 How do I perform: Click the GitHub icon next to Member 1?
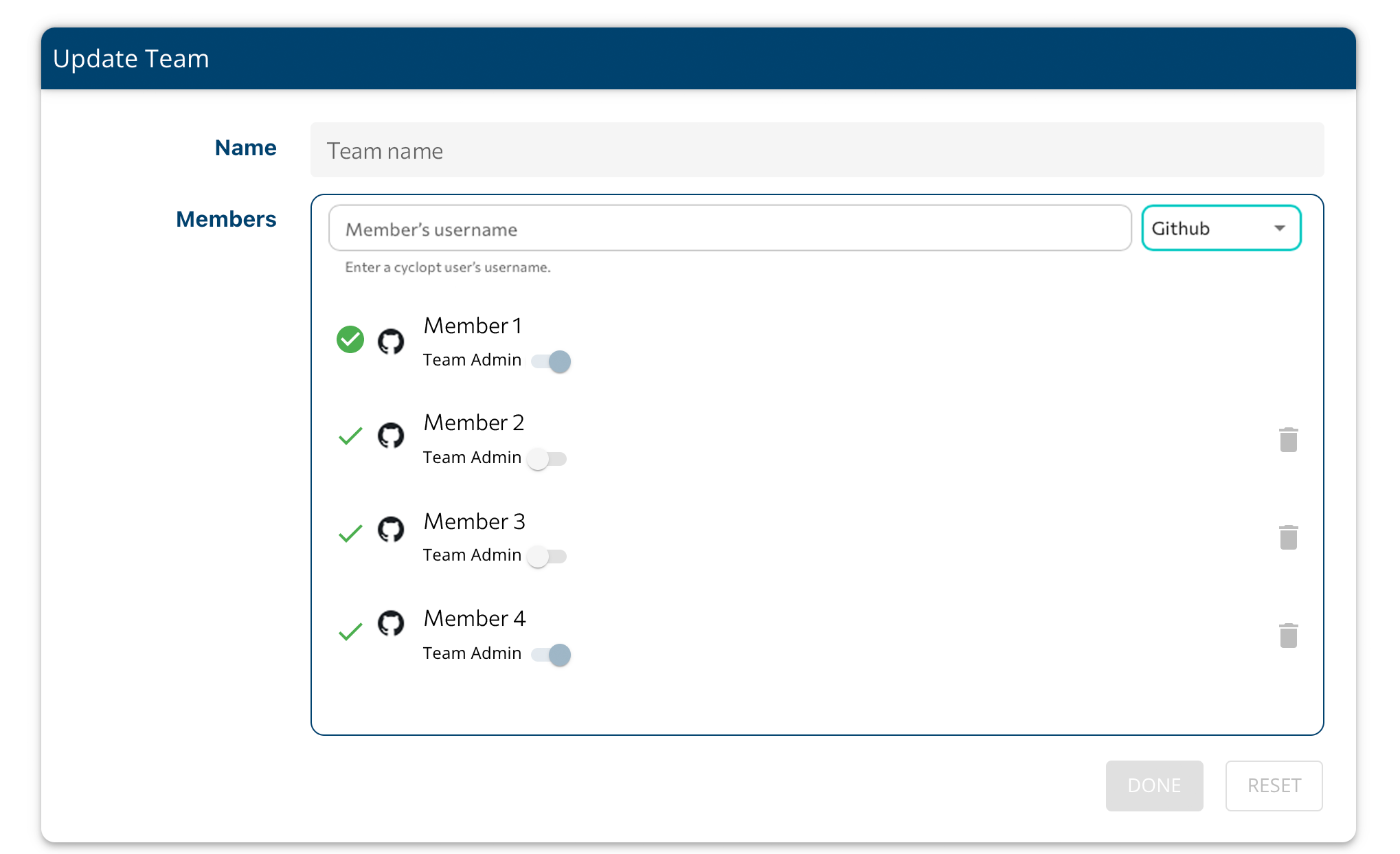391,341
